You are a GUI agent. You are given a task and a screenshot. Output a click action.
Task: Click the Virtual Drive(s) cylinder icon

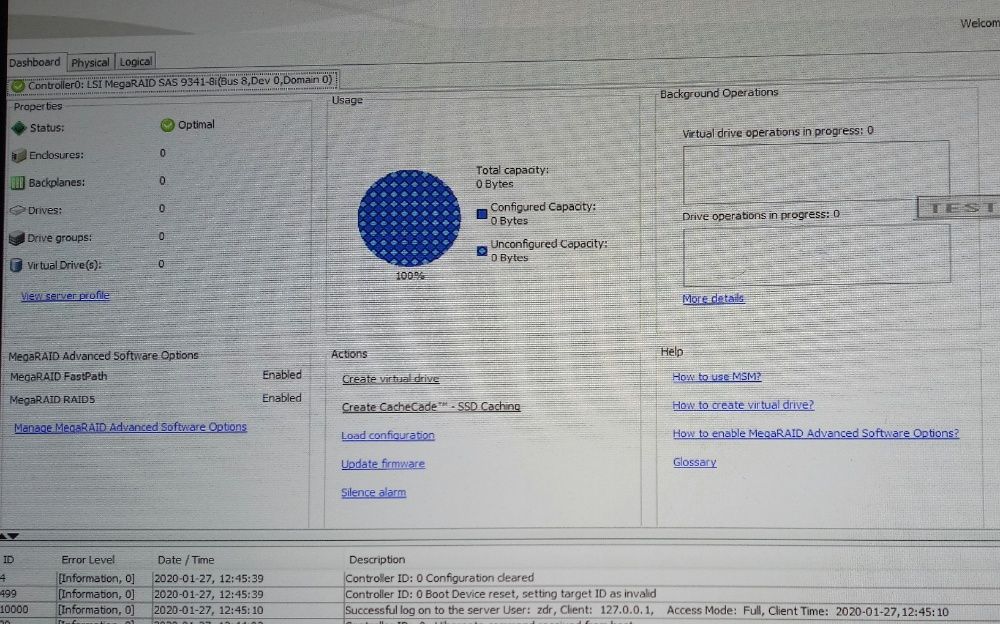17,265
